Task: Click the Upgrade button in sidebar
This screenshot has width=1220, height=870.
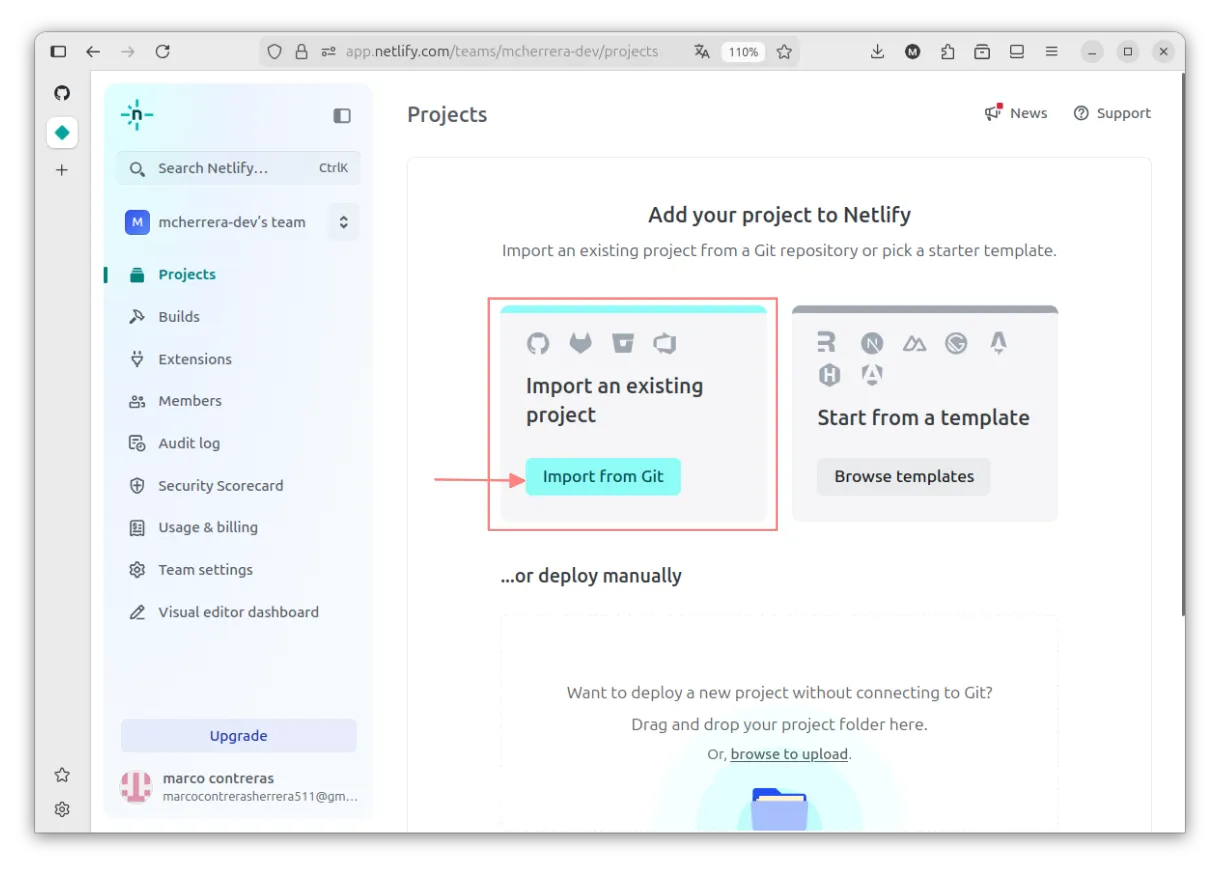Action: coord(238,736)
